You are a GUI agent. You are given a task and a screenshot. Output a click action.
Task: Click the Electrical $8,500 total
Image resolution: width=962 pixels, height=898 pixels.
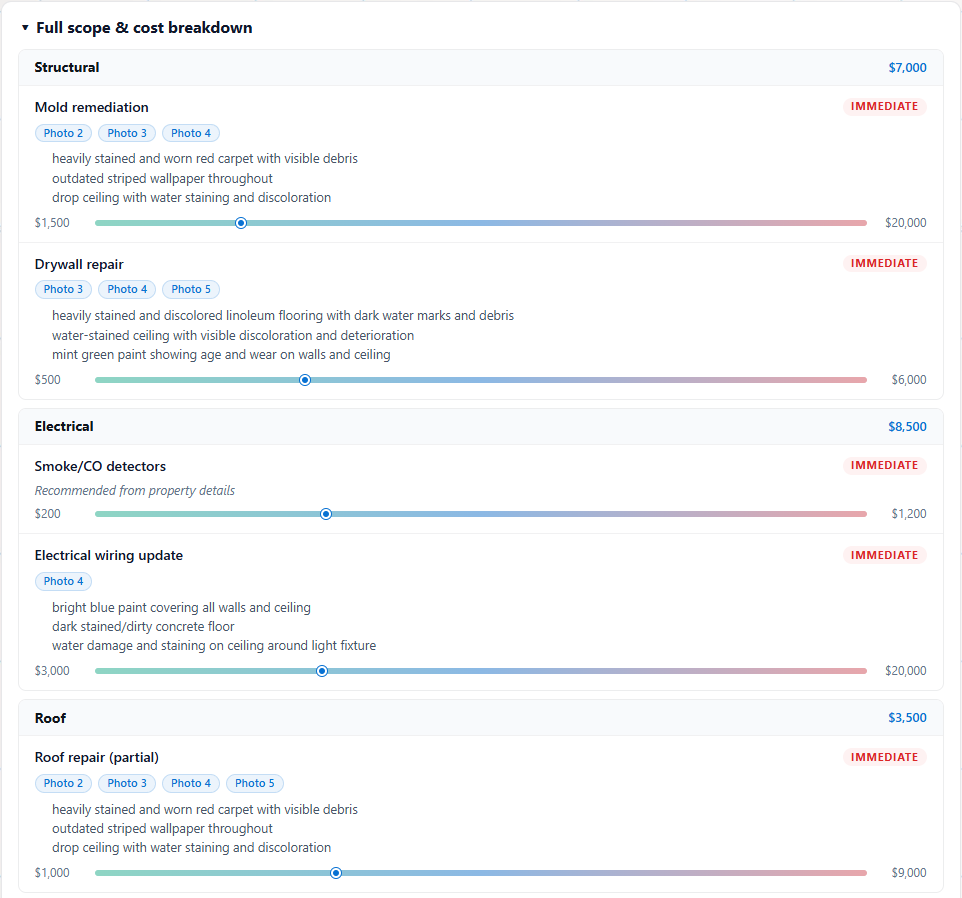pos(907,426)
